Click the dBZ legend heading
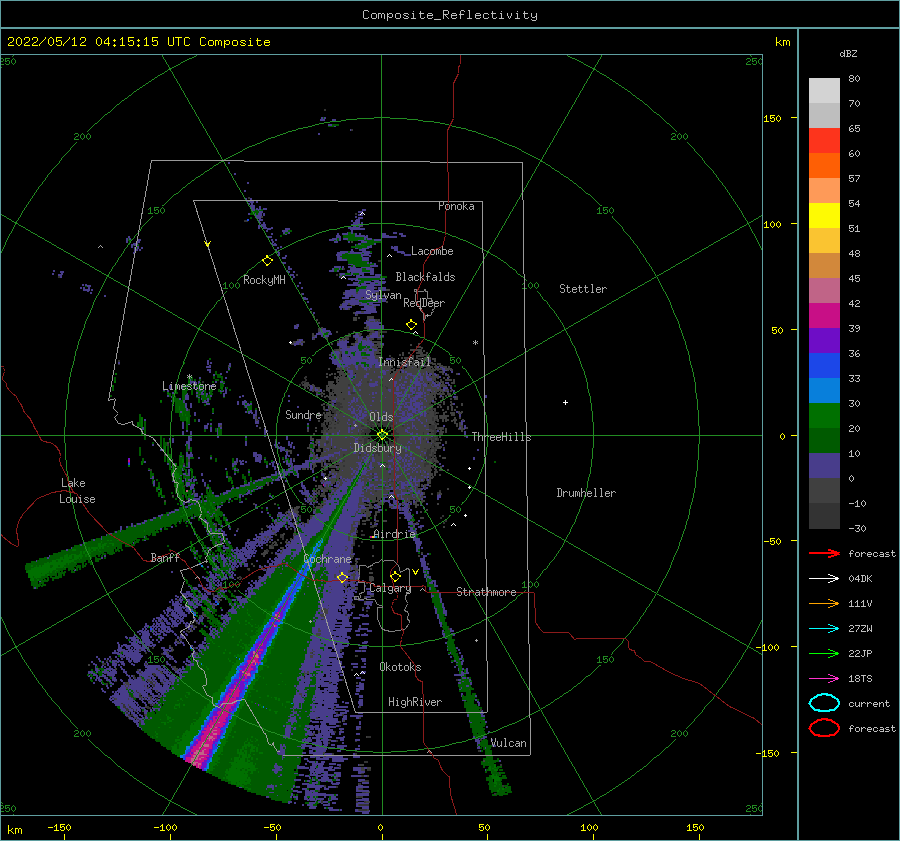This screenshot has width=900, height=841. [x=848, y=54]
